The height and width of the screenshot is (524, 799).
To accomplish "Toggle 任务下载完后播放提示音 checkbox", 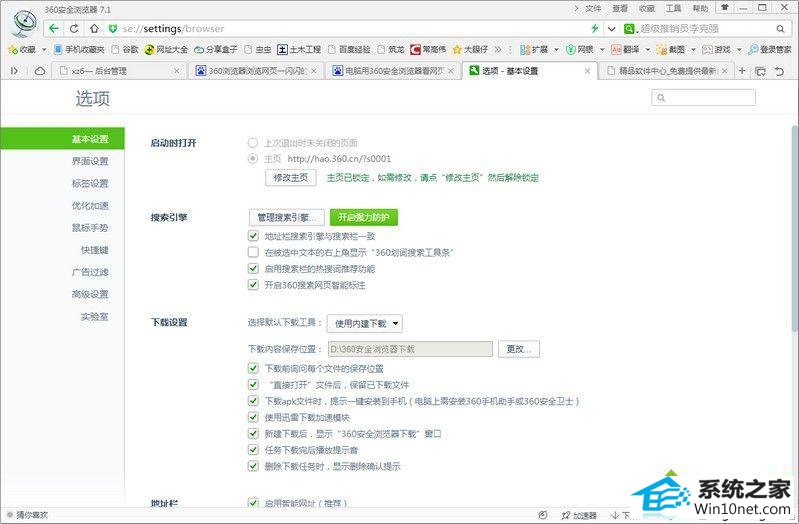I will coord(253,450).
